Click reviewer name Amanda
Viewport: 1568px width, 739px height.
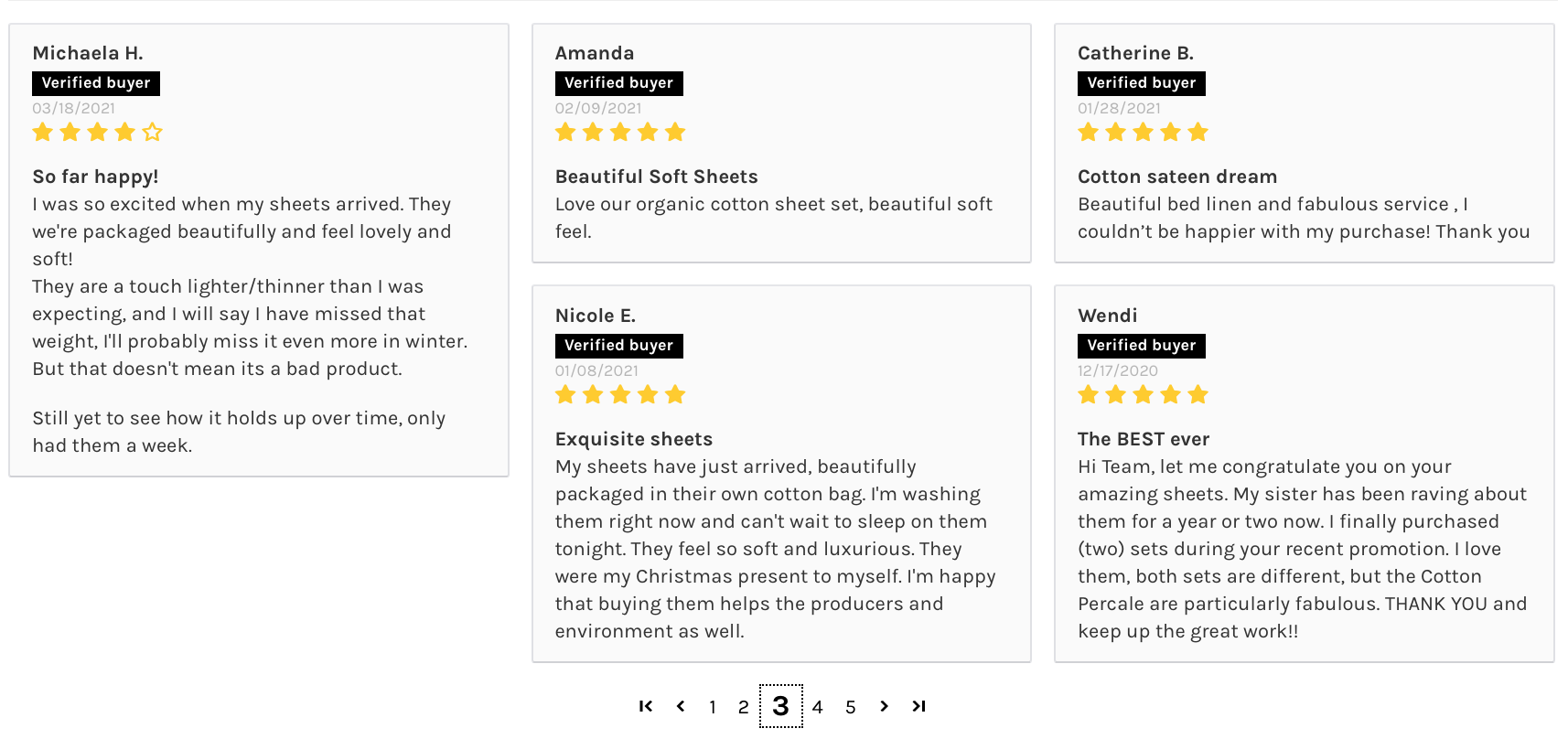[x=594, y=53]
